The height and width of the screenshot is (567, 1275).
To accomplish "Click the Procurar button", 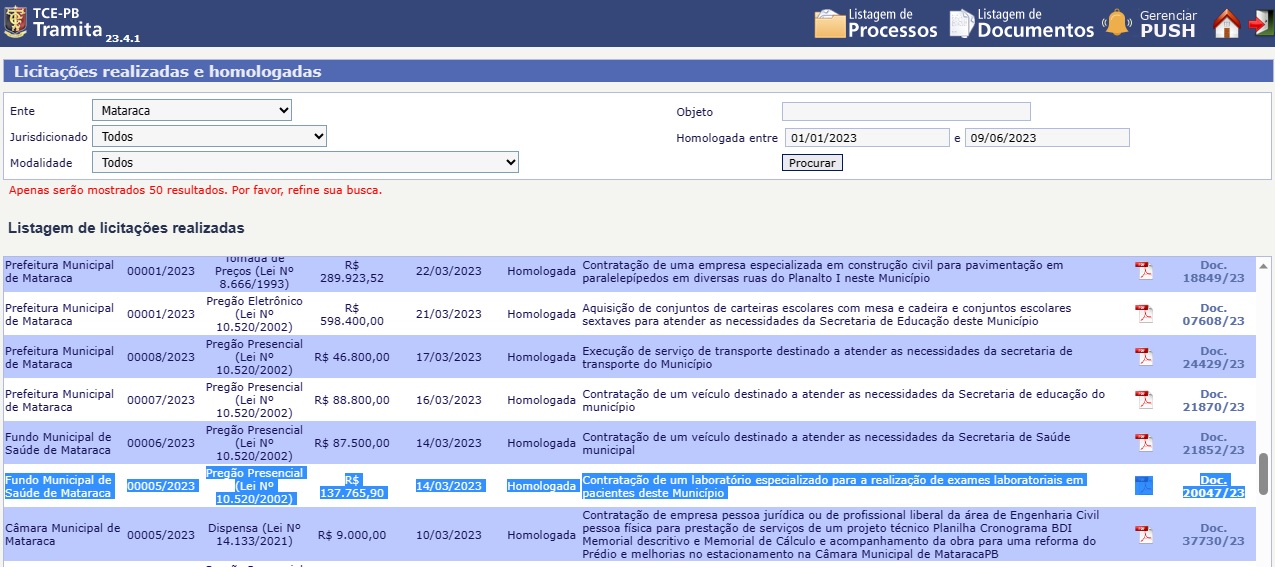I will tap(812, 163).
